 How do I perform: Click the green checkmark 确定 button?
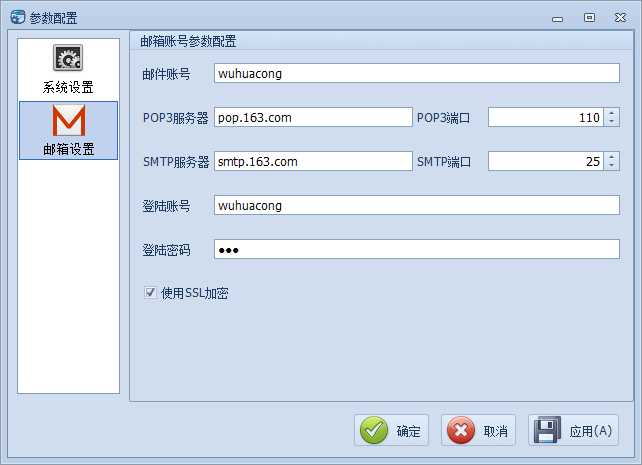pyautogui.click(x=391, y=430)
